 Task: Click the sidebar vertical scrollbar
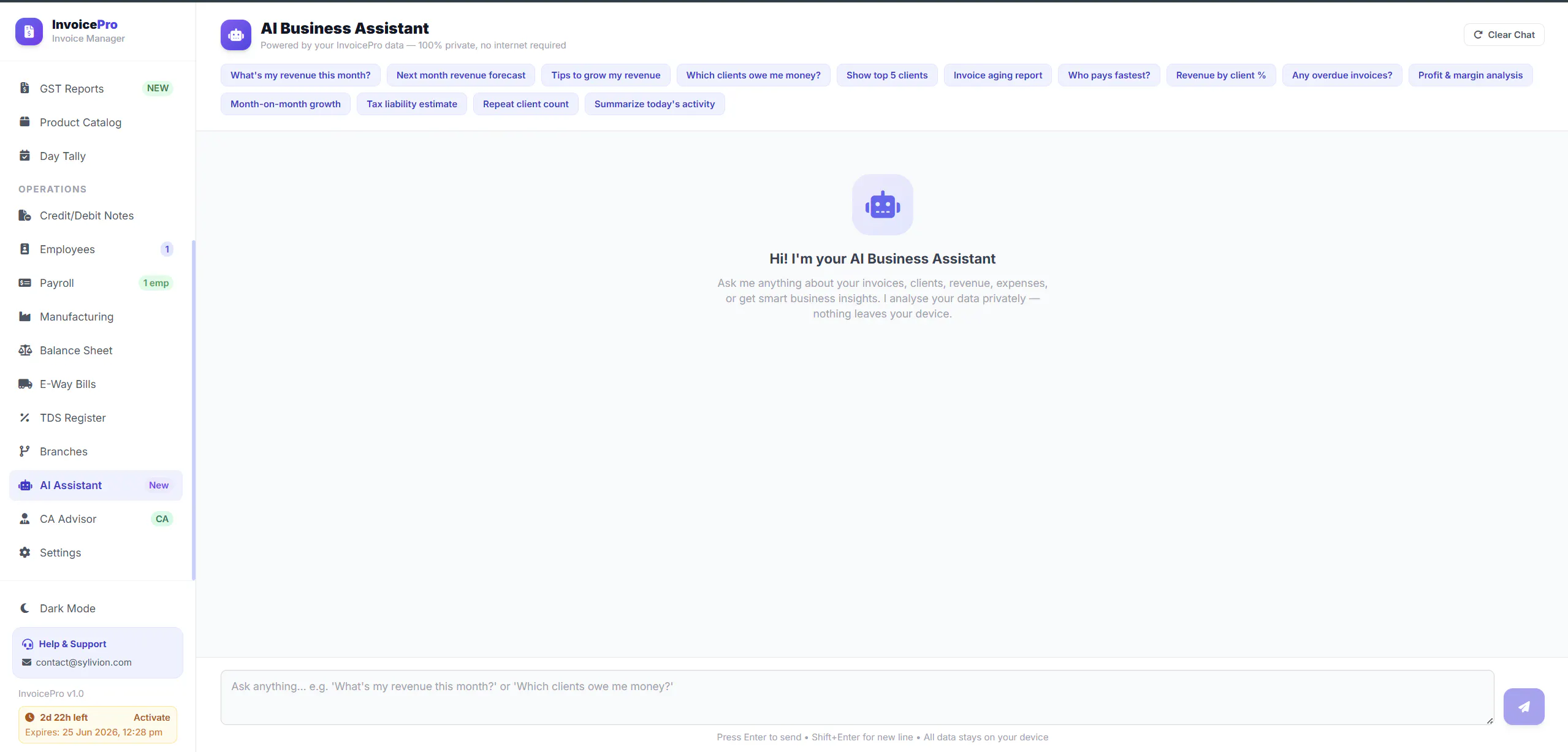[x=194, y=409]
